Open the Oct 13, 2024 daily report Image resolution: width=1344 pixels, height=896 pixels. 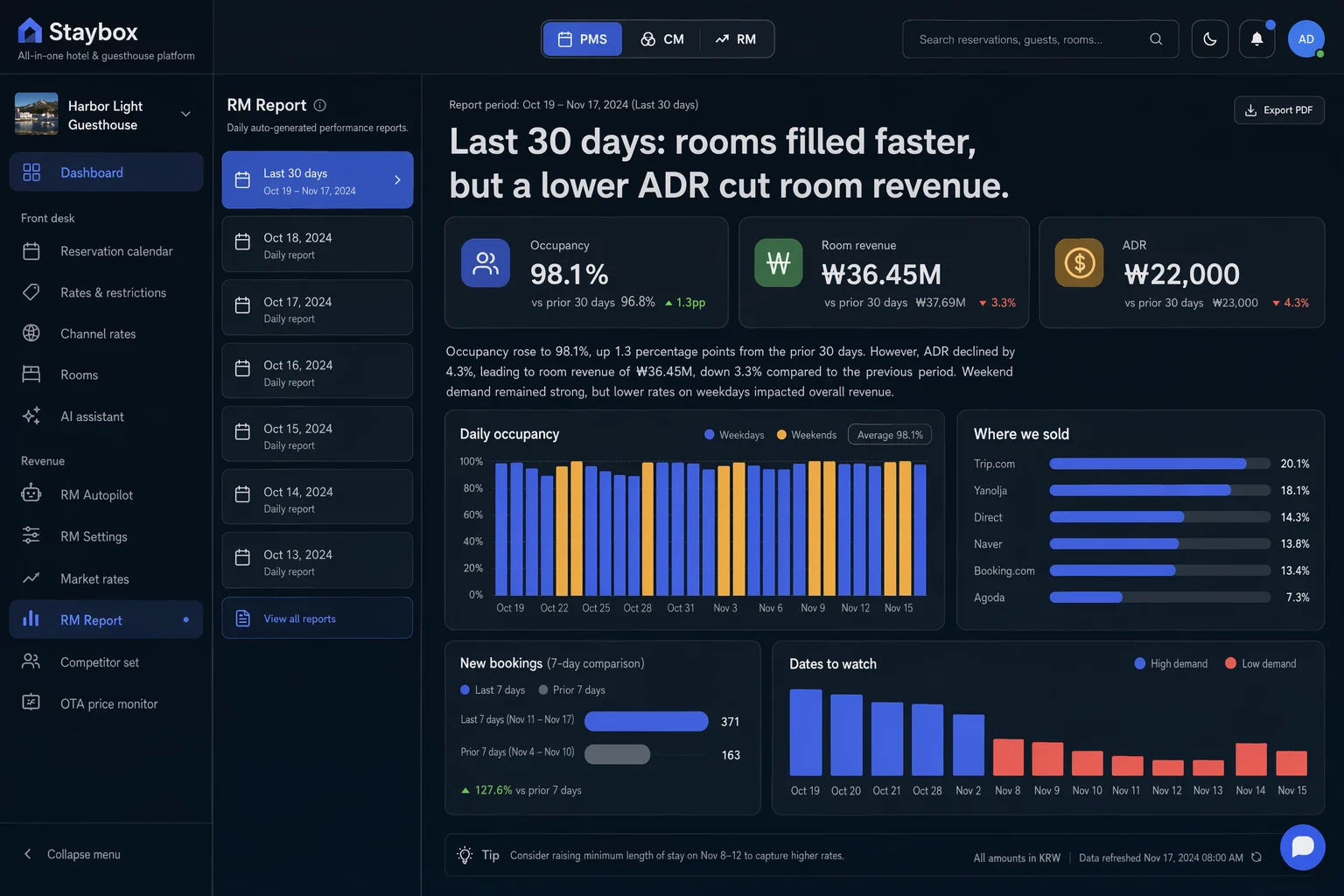pyautogui.click(x=317, y=561)
